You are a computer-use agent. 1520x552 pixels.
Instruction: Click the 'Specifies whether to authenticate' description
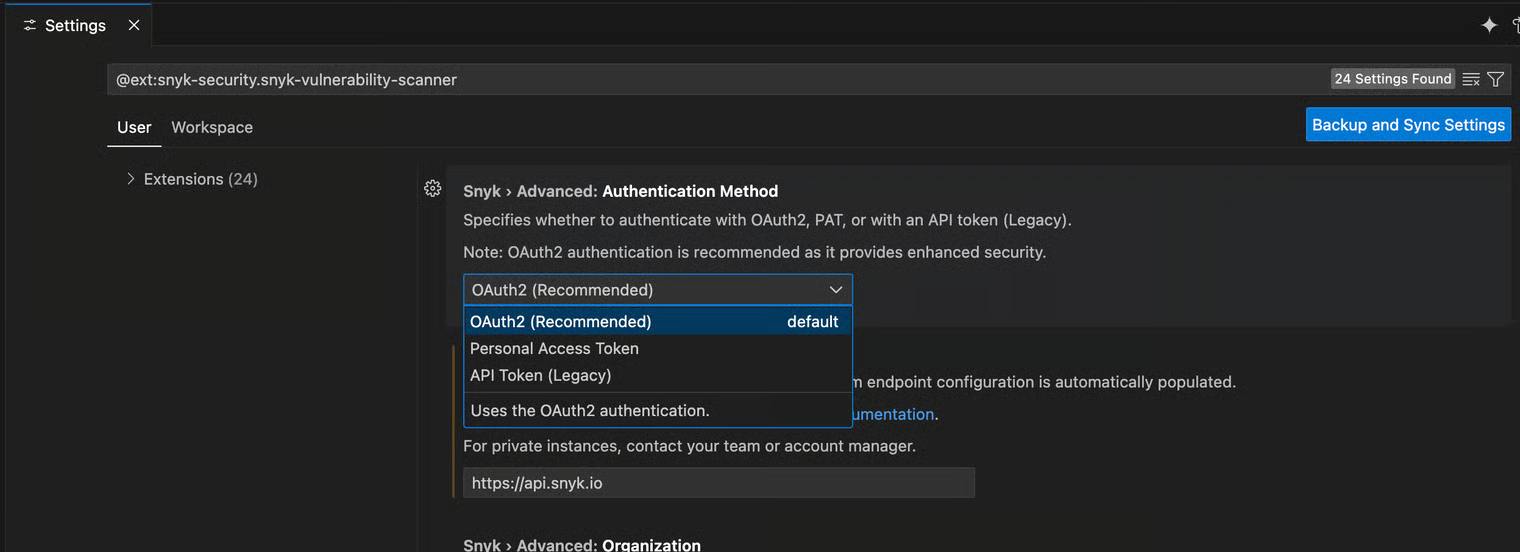[x=767, y=220]
